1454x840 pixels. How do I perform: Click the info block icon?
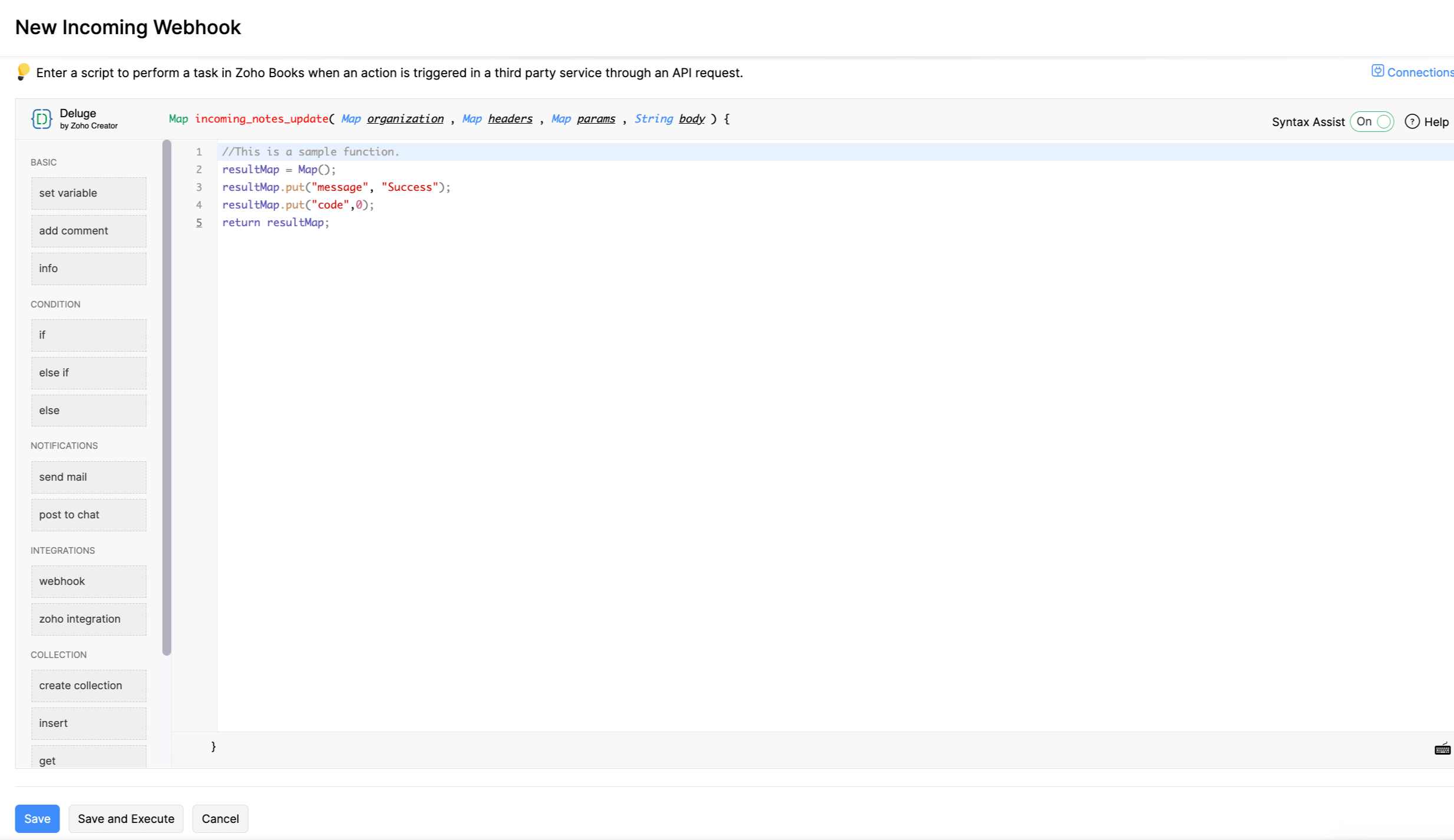[88, 269]
